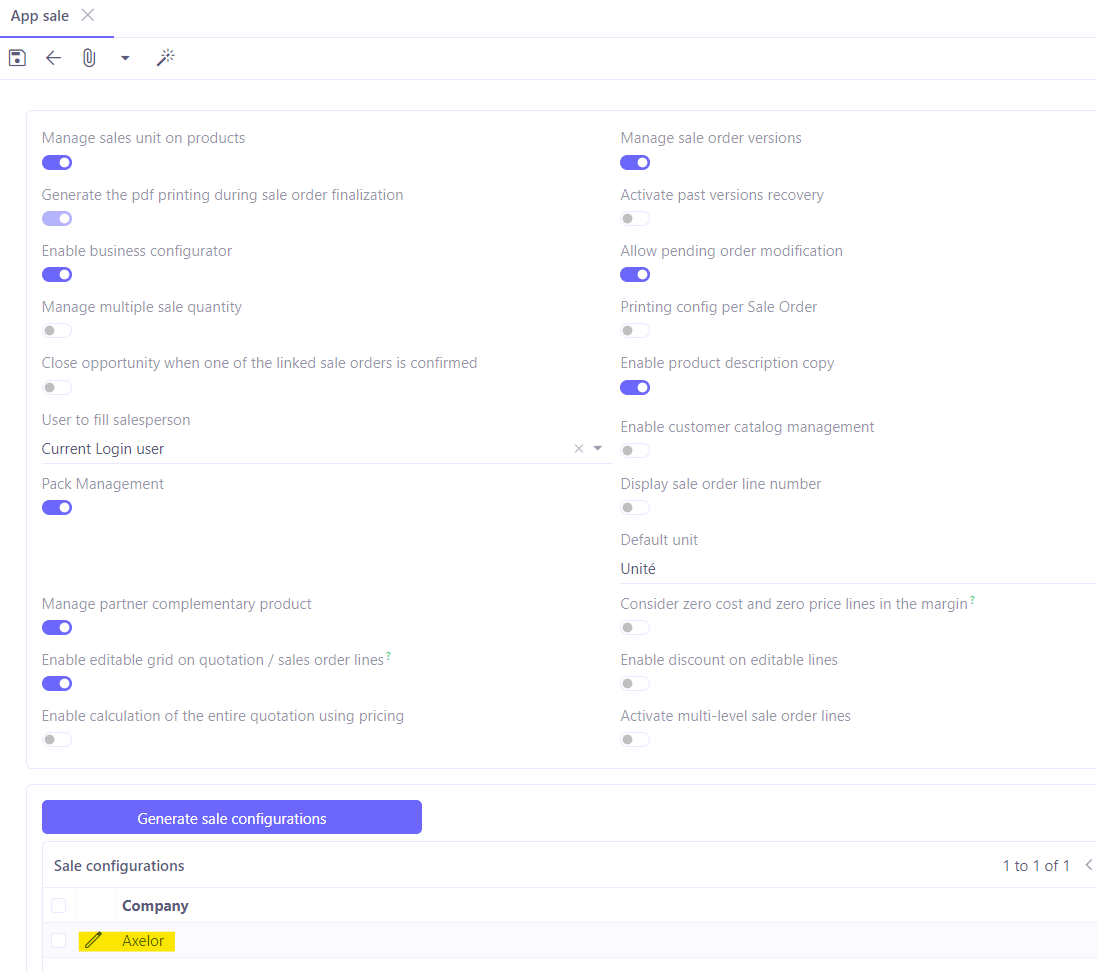
Task: Check the select-all checkbox beside Company header
Action: pos(59,906)
